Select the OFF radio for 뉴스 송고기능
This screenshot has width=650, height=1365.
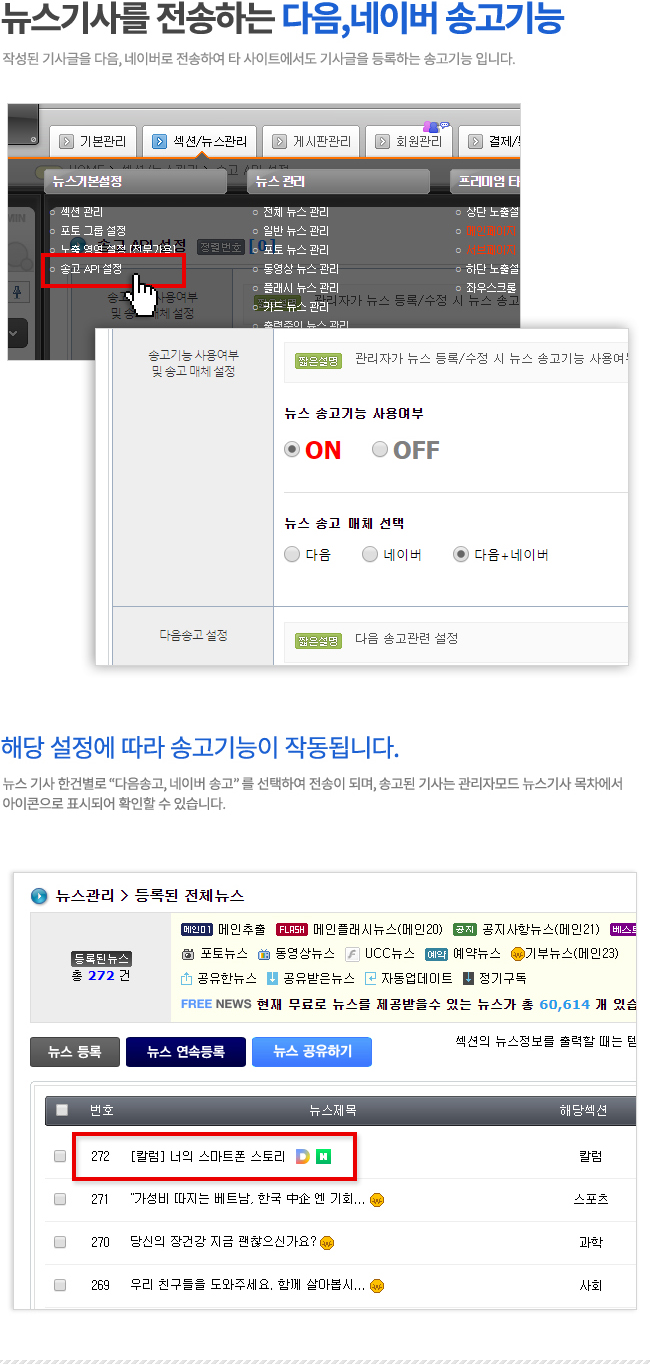click(380, 450)
